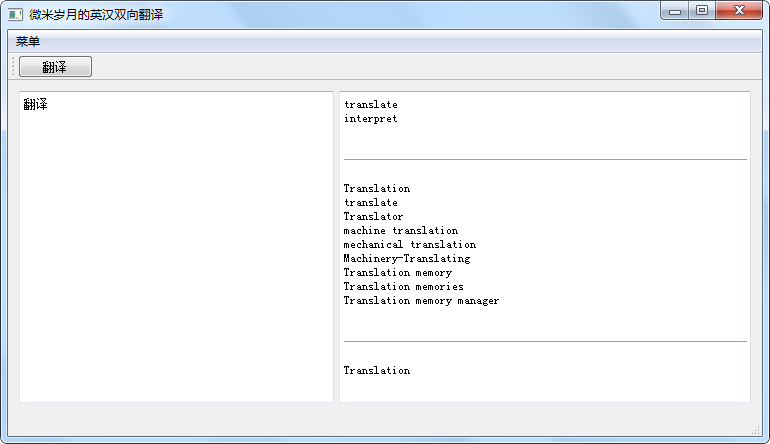Click 'Translation memory manager' line
The height and width of the screenshot is (444, 770).
tap(421, 301)
